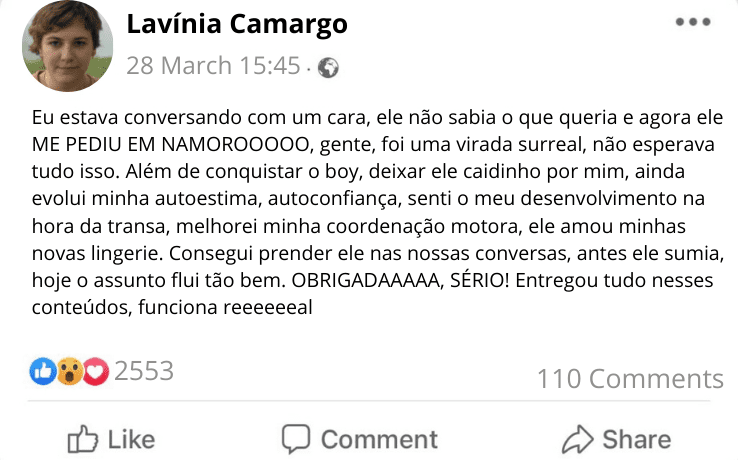View the 2553 reactions count
The height and width of the screenshot is (460, 738).
(144, 372)
